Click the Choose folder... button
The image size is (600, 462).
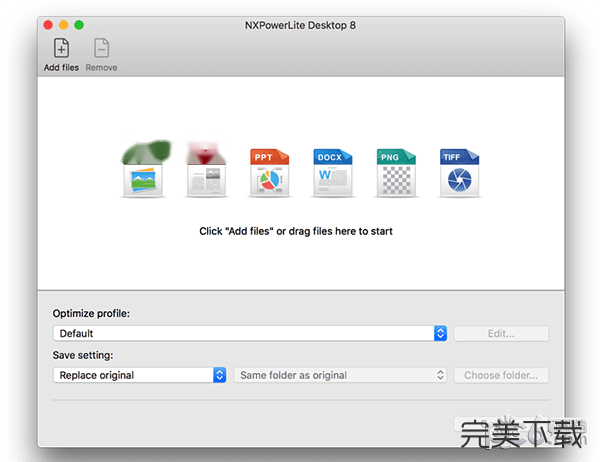click(501, 375)
